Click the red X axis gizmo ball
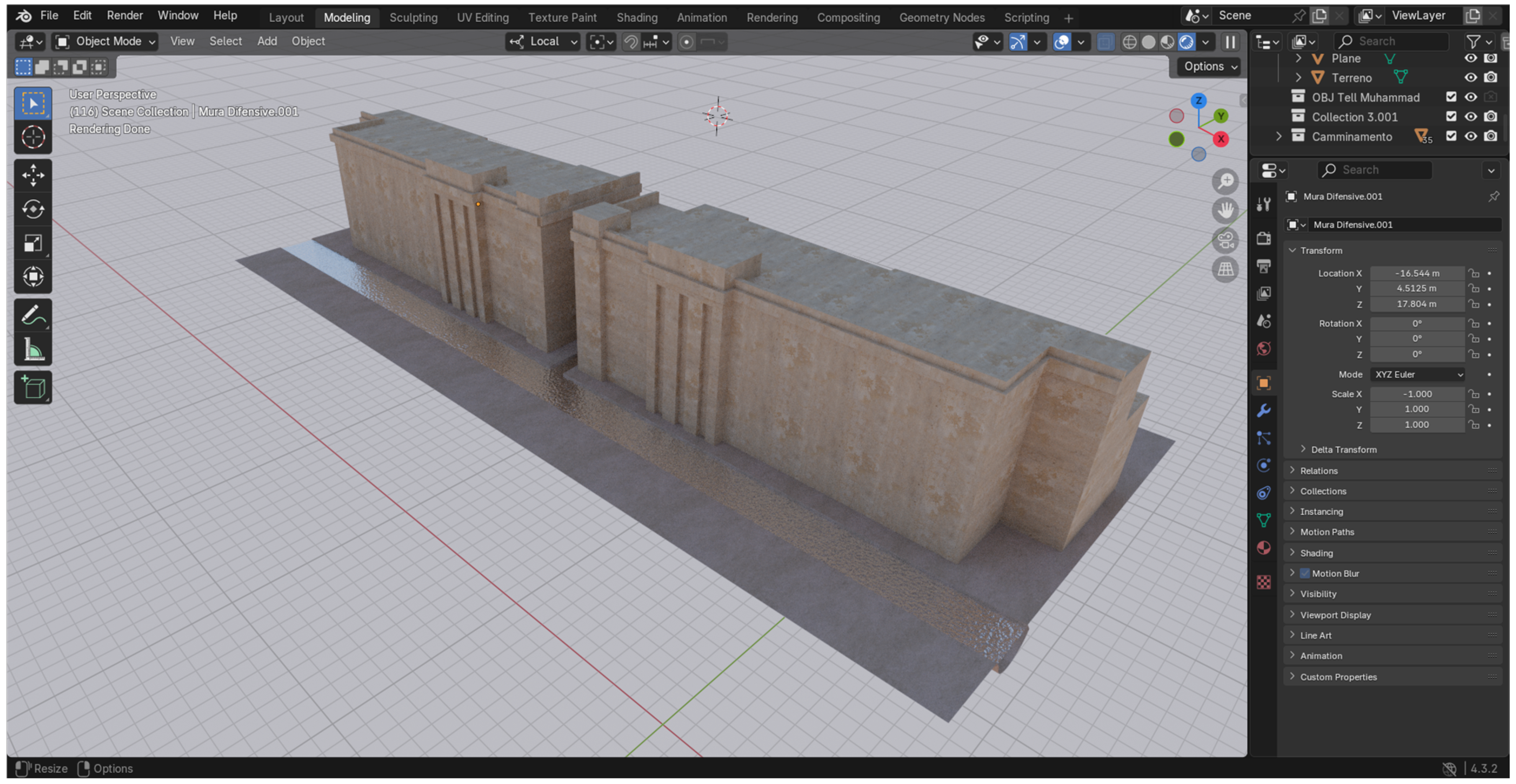 [x=1220, y=139]
